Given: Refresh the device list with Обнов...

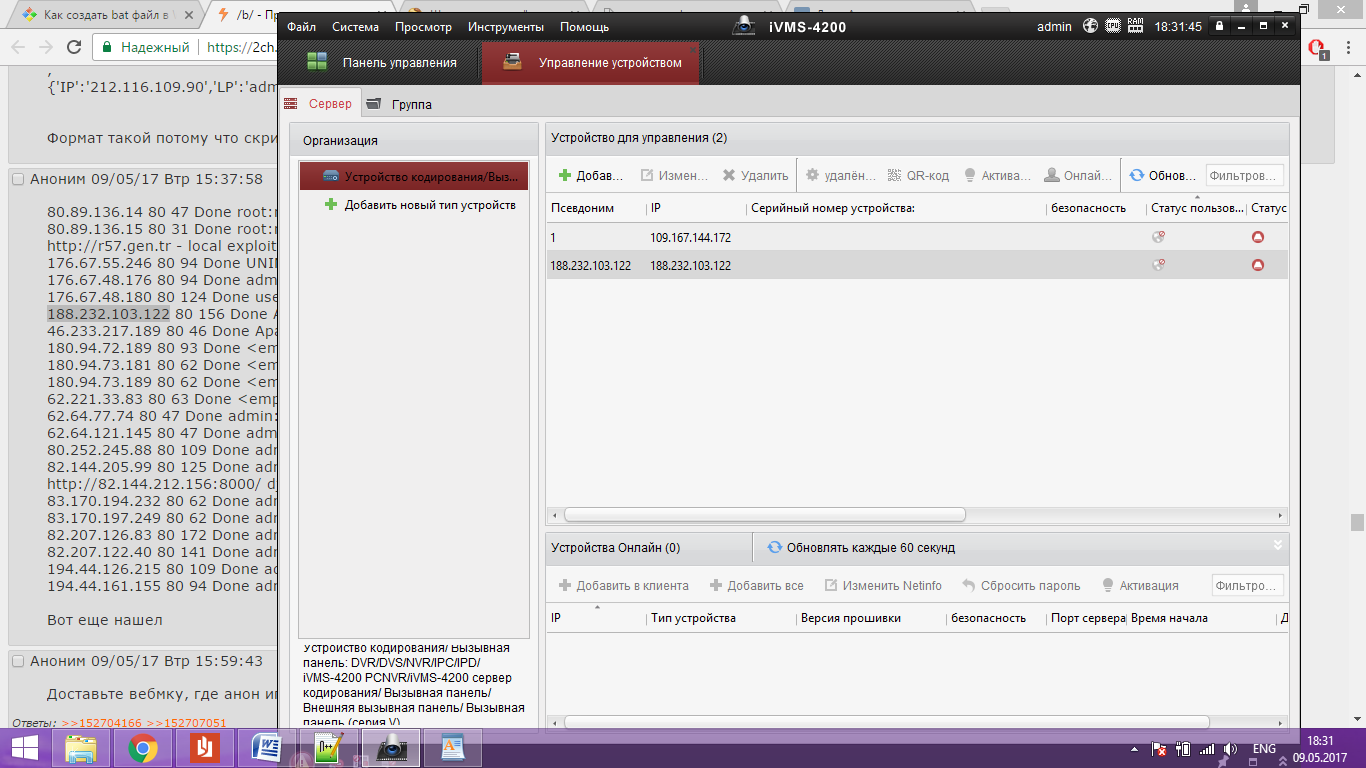Looking at the screenshot, I should tap(1162, 175).
